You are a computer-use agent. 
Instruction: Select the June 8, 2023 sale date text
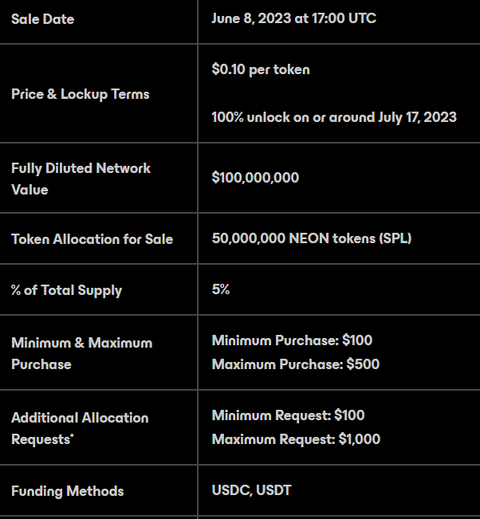pos(294,18)
